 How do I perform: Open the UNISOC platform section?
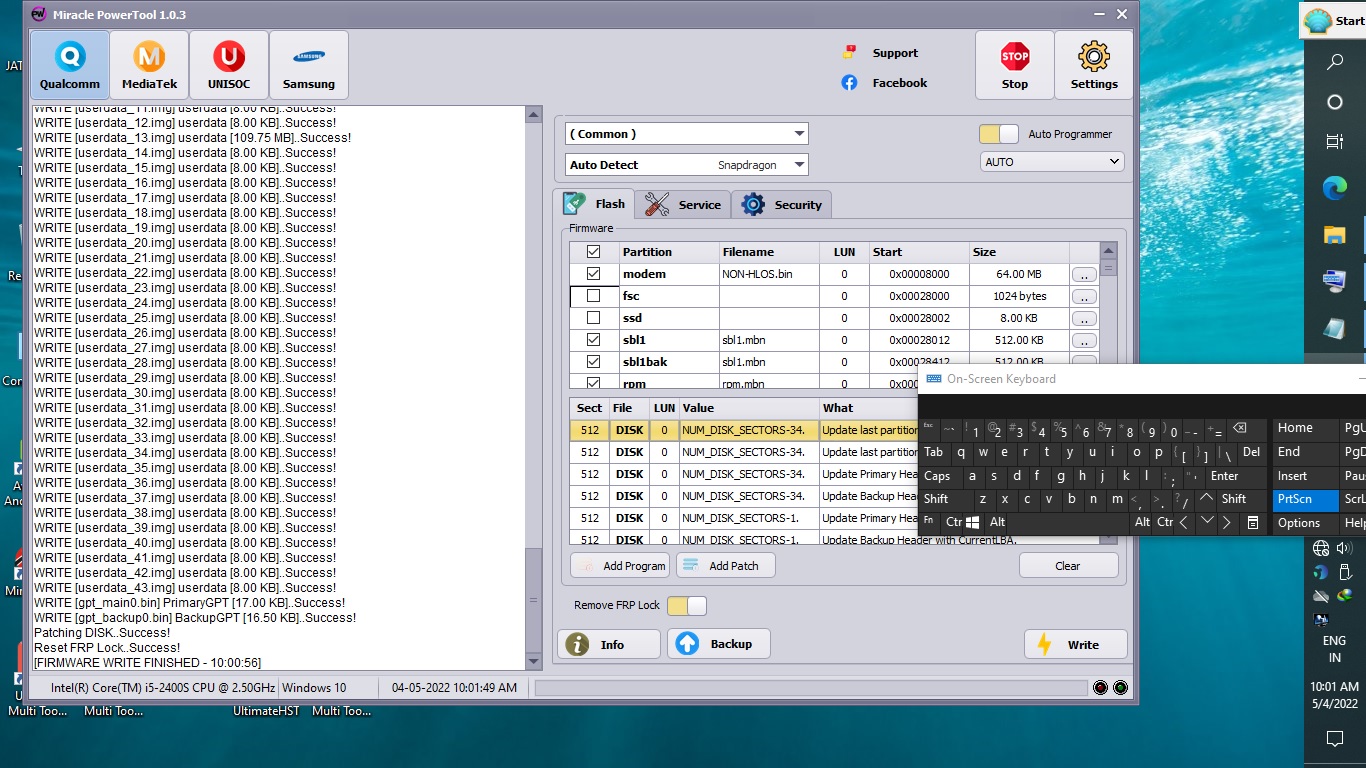(x=229, y=65)
